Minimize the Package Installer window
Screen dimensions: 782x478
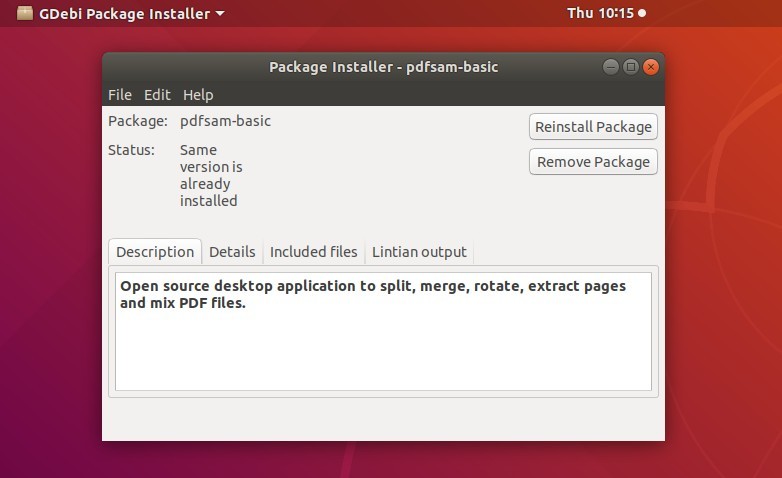[610, 67]
